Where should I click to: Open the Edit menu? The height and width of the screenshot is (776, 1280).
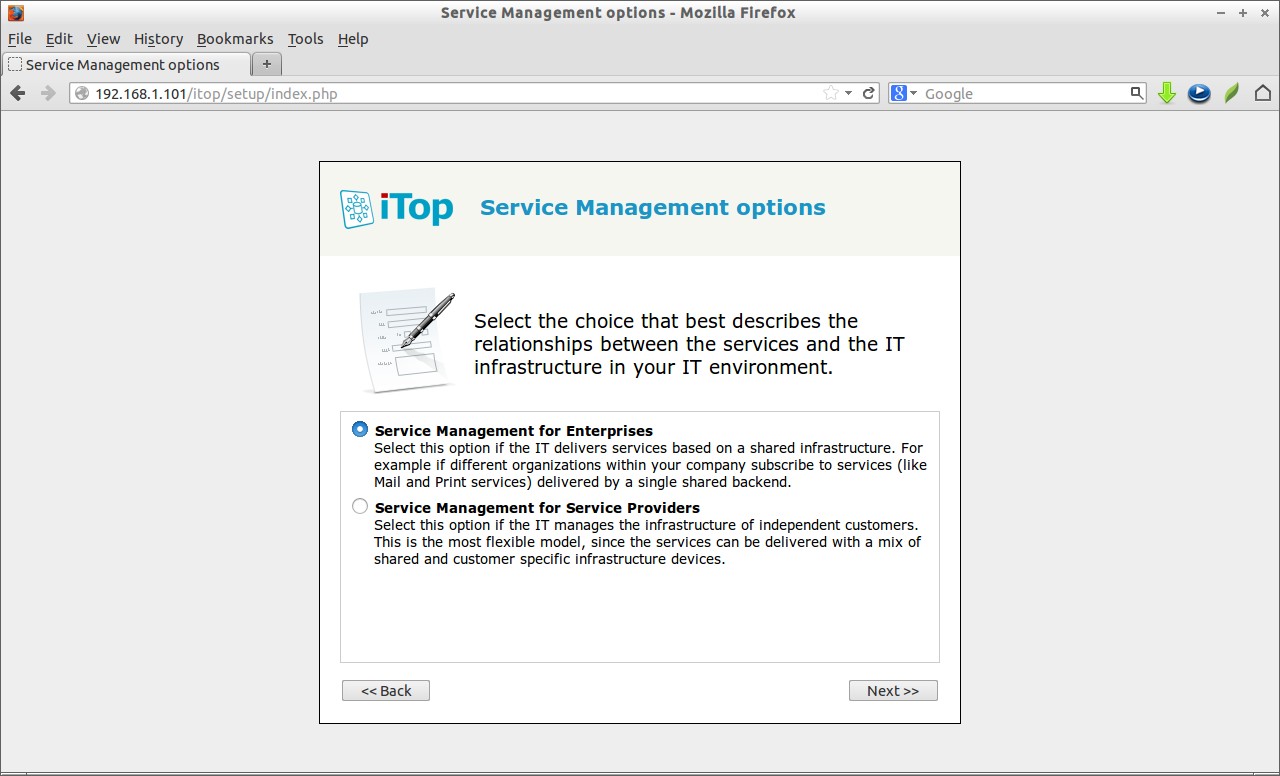(59, 39)
